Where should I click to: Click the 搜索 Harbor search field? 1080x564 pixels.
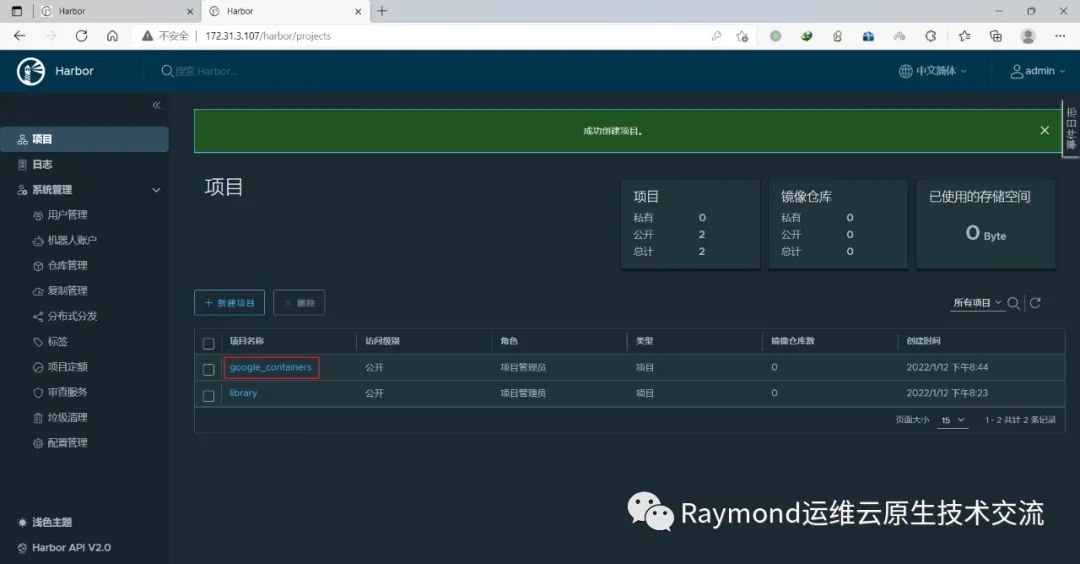(x=207, y=71)
